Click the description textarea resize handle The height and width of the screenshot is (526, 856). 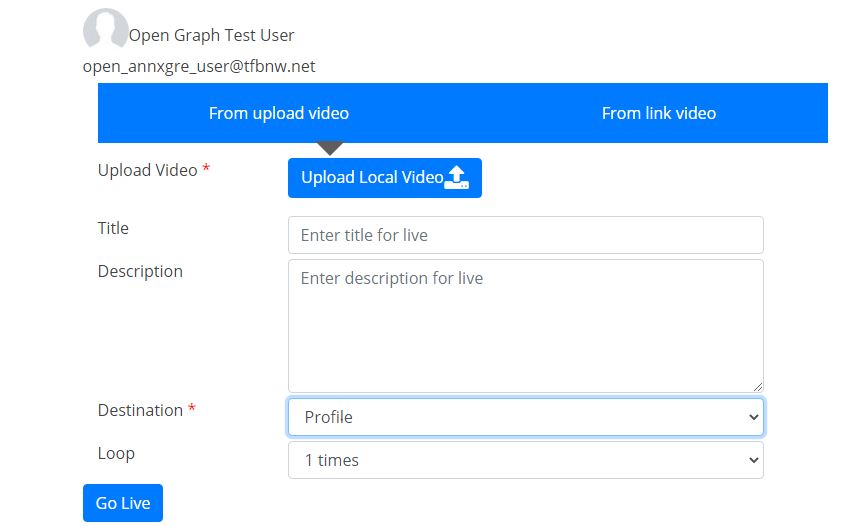pyautogui.click(x=758, y=386)
